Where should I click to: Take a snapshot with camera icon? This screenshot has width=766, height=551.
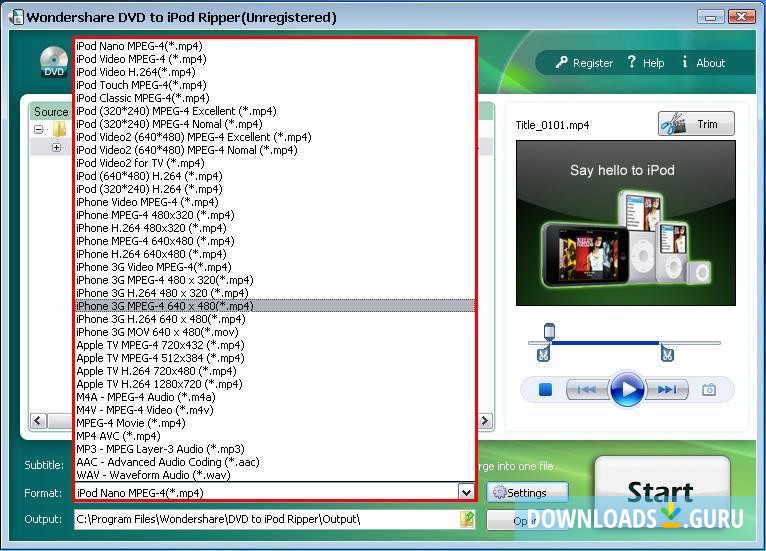[709, 389]
